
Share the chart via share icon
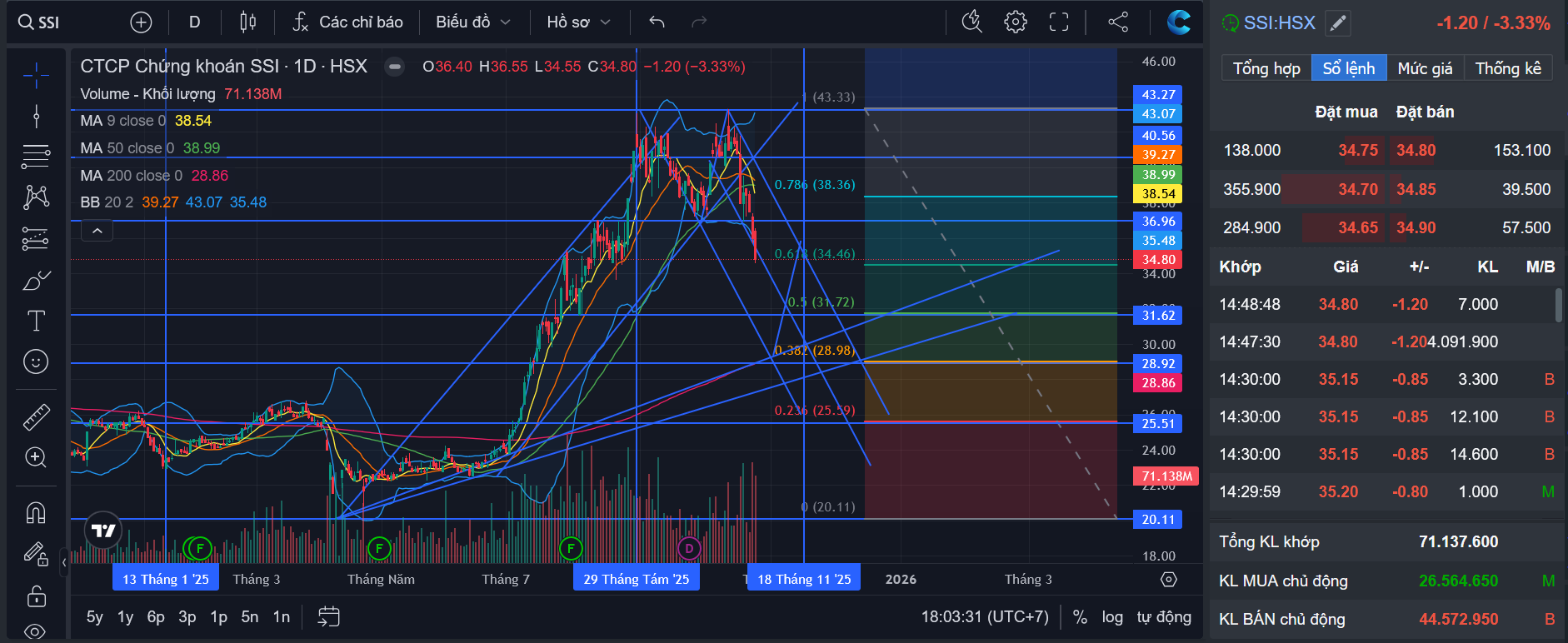(1118, 22)
